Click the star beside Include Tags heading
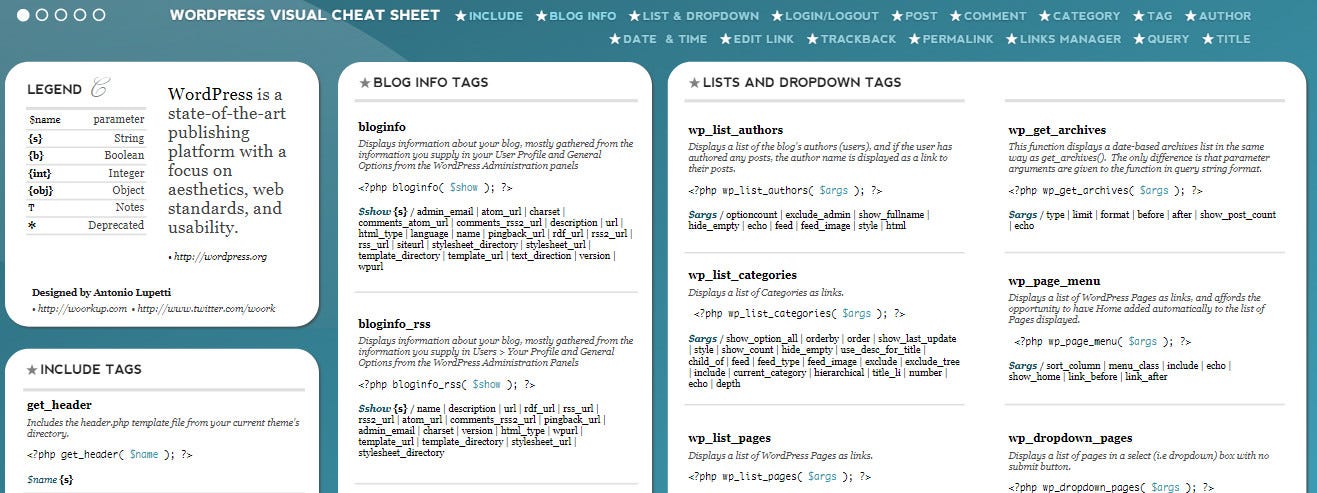 [x=32, y=370]
